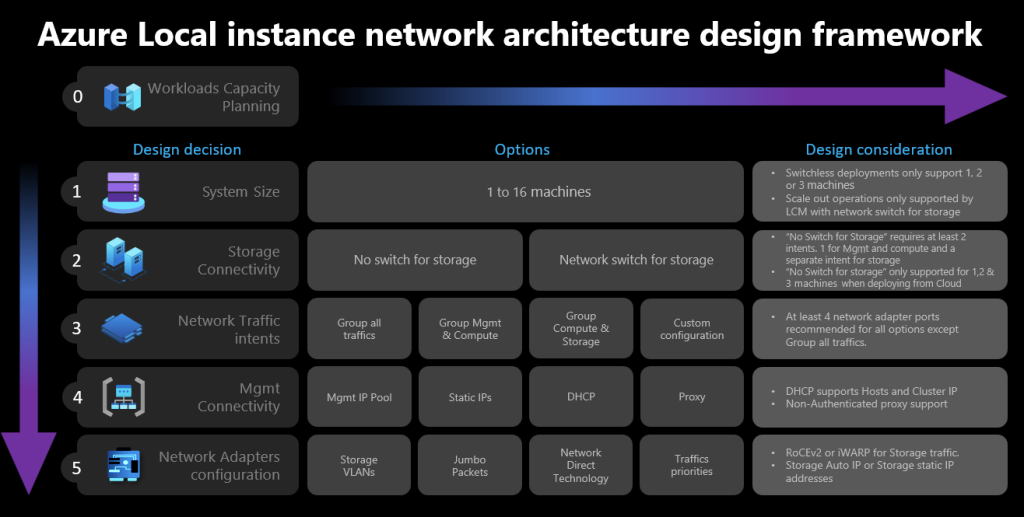The image size is (1024, 517).
Task: Select the Workloads Capacity Planning box
Action: pyautogui.click(x=188, y=97)
